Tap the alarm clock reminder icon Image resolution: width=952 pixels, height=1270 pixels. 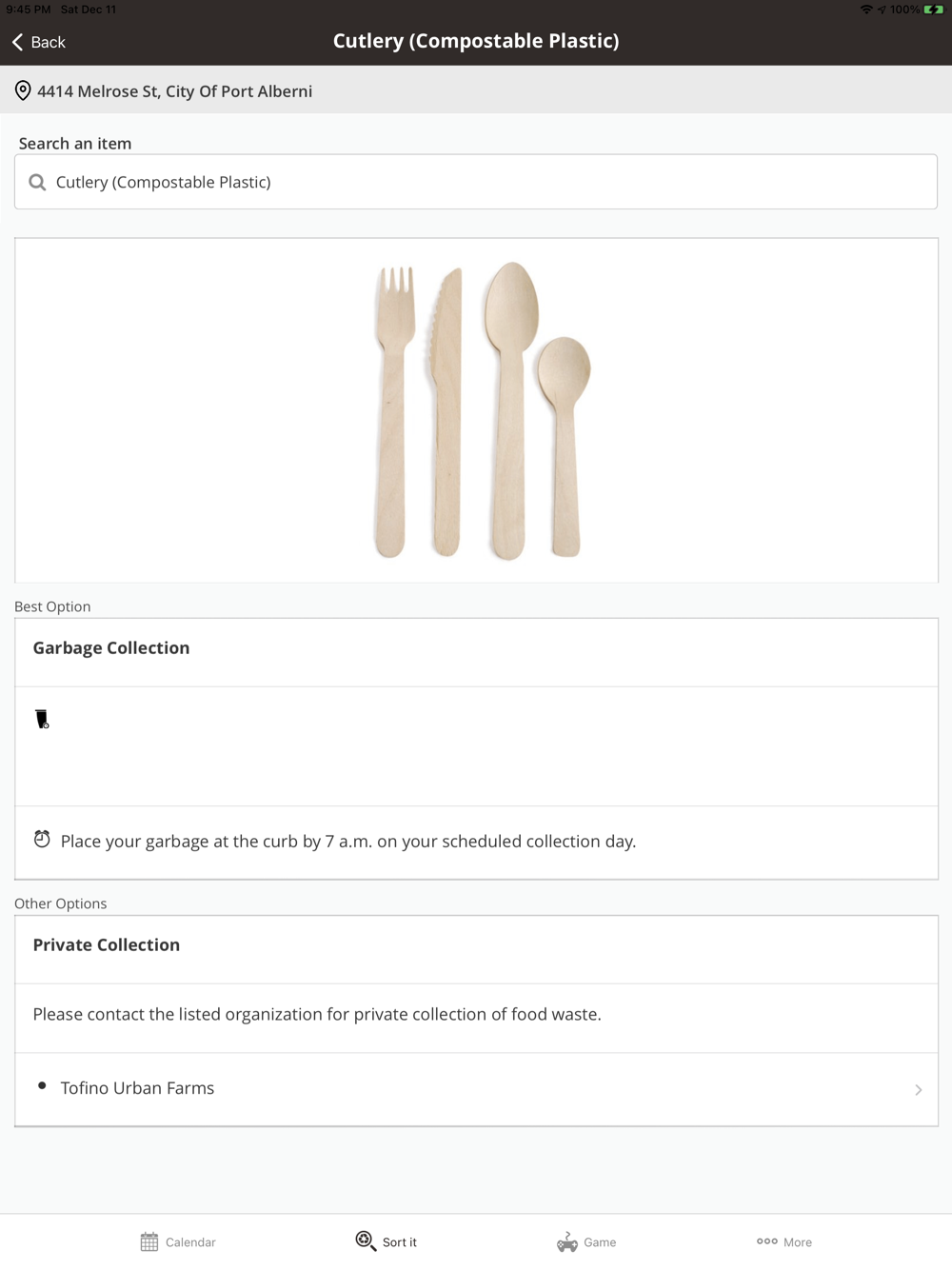pyautogui.click(x=42, y=840)
